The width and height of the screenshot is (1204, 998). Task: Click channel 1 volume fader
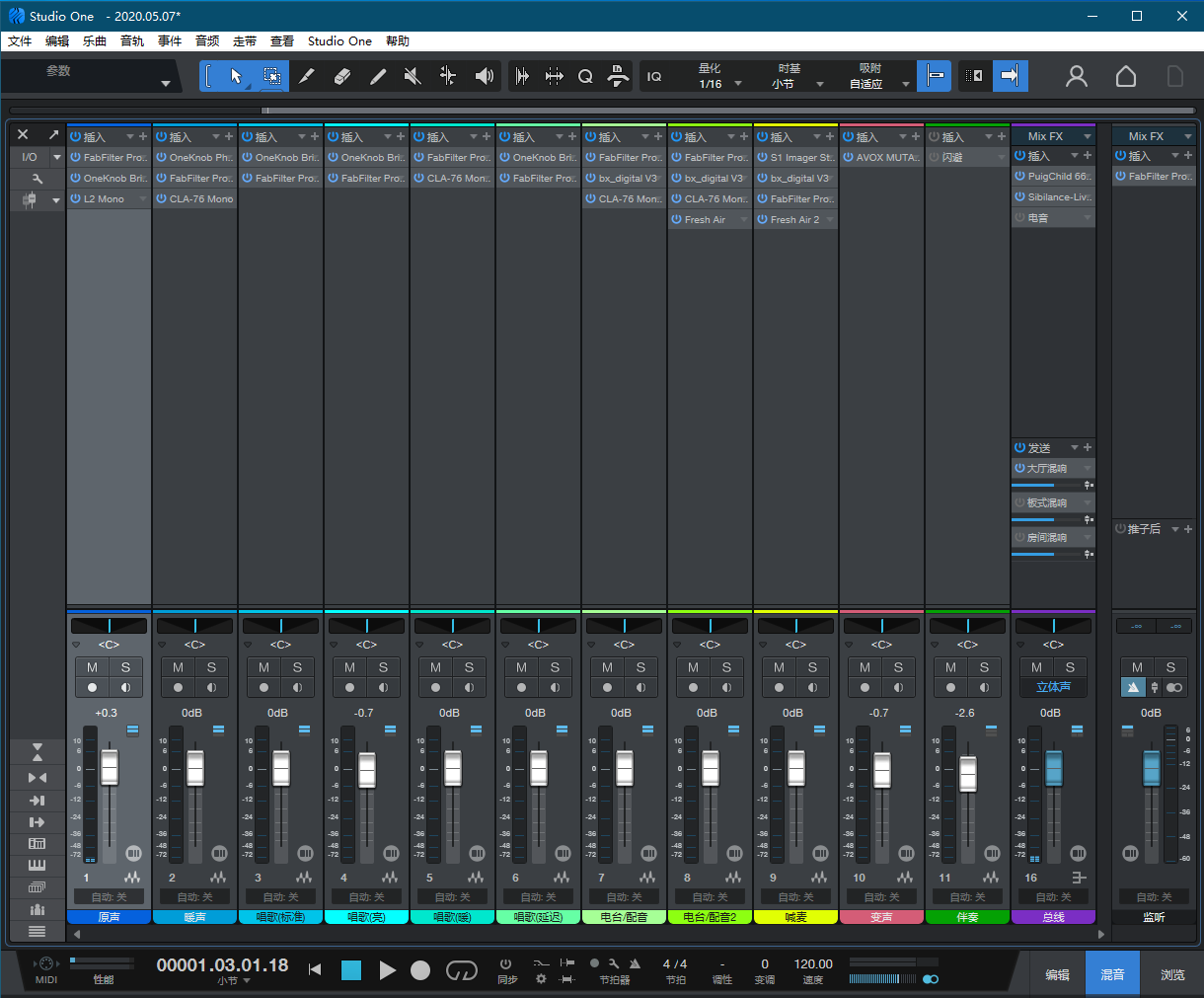click(x=110, y=768)
